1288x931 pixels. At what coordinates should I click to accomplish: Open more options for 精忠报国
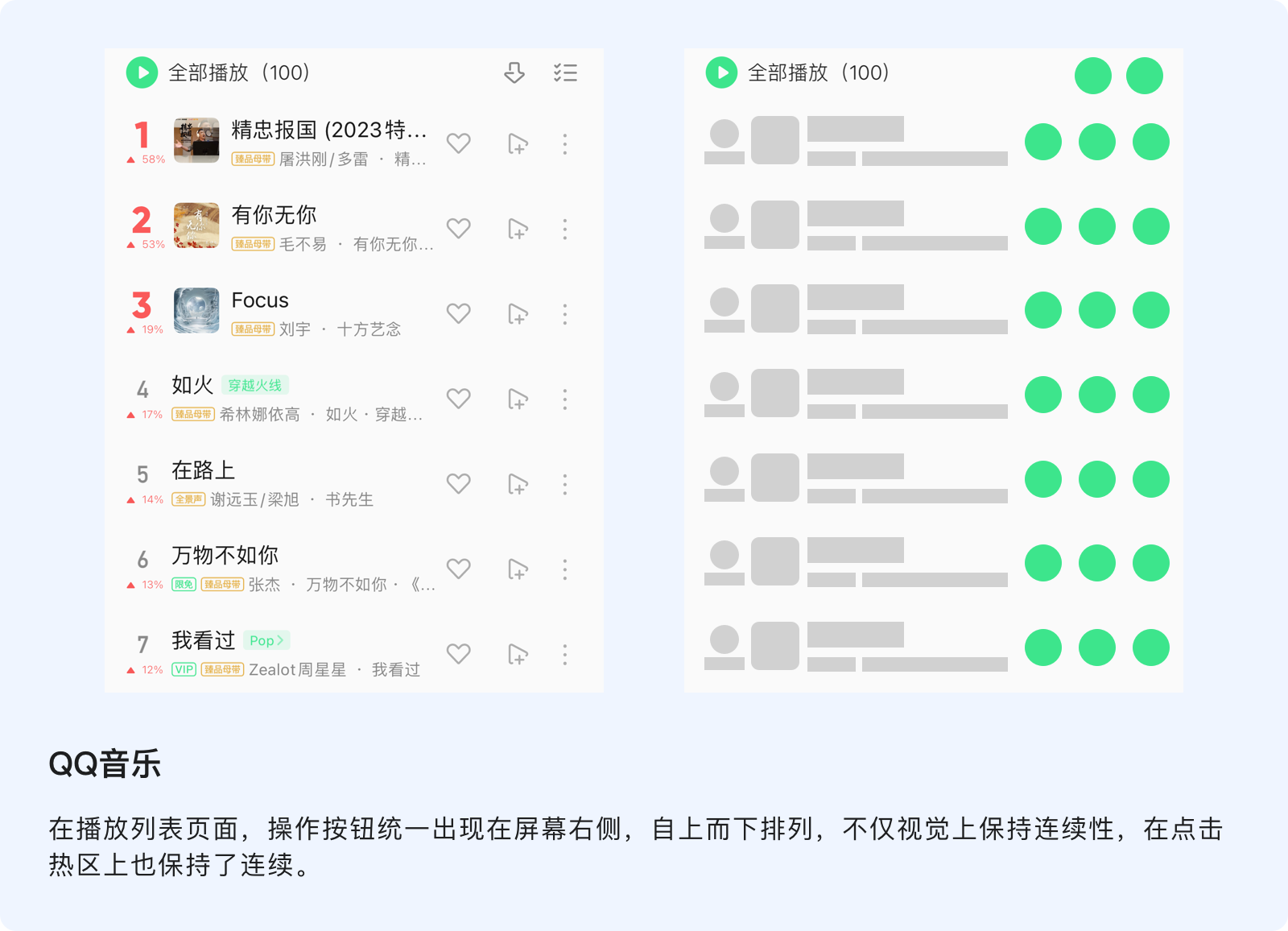565,144
